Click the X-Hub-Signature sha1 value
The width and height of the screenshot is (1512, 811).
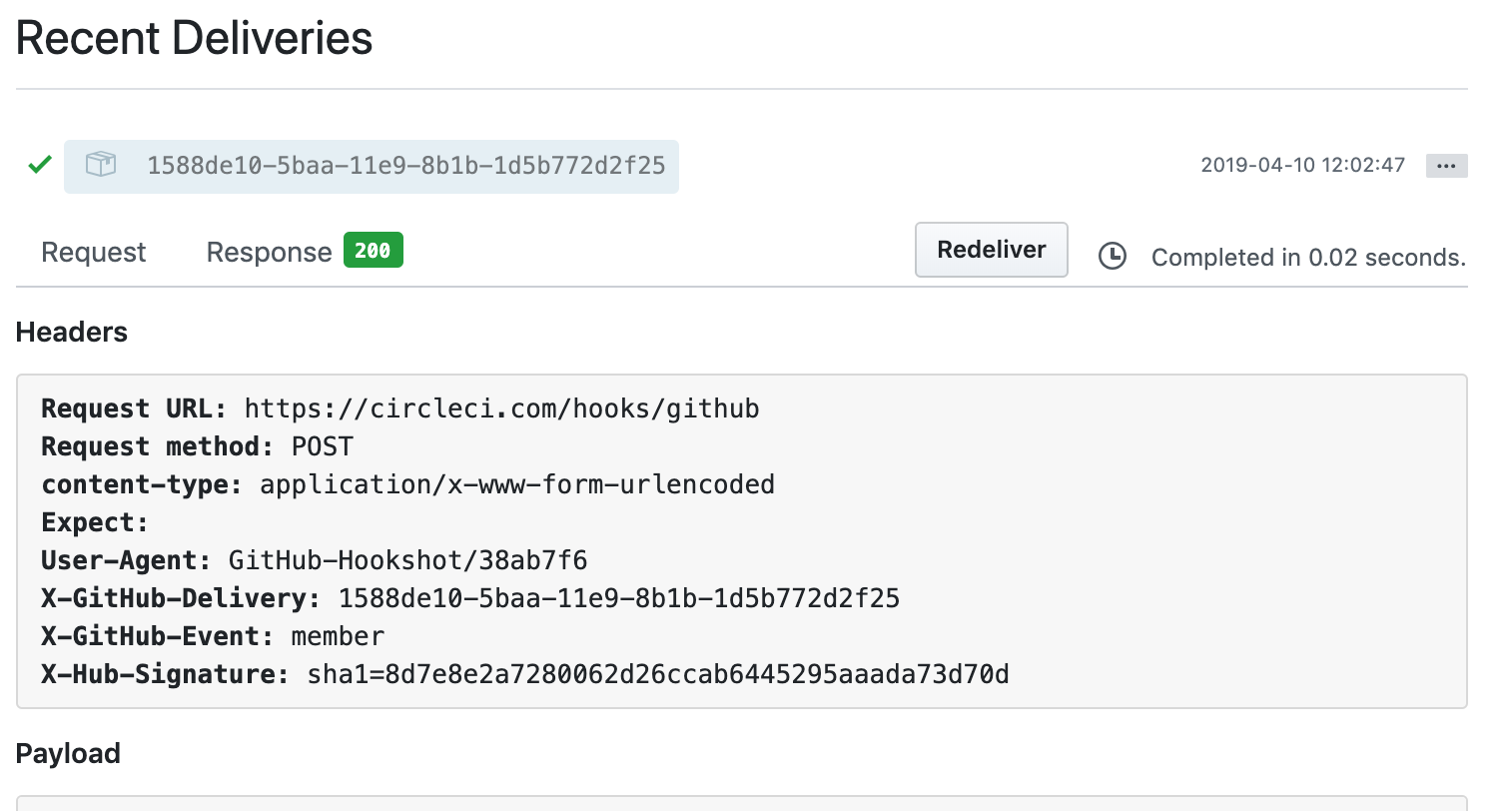[657, 675]
